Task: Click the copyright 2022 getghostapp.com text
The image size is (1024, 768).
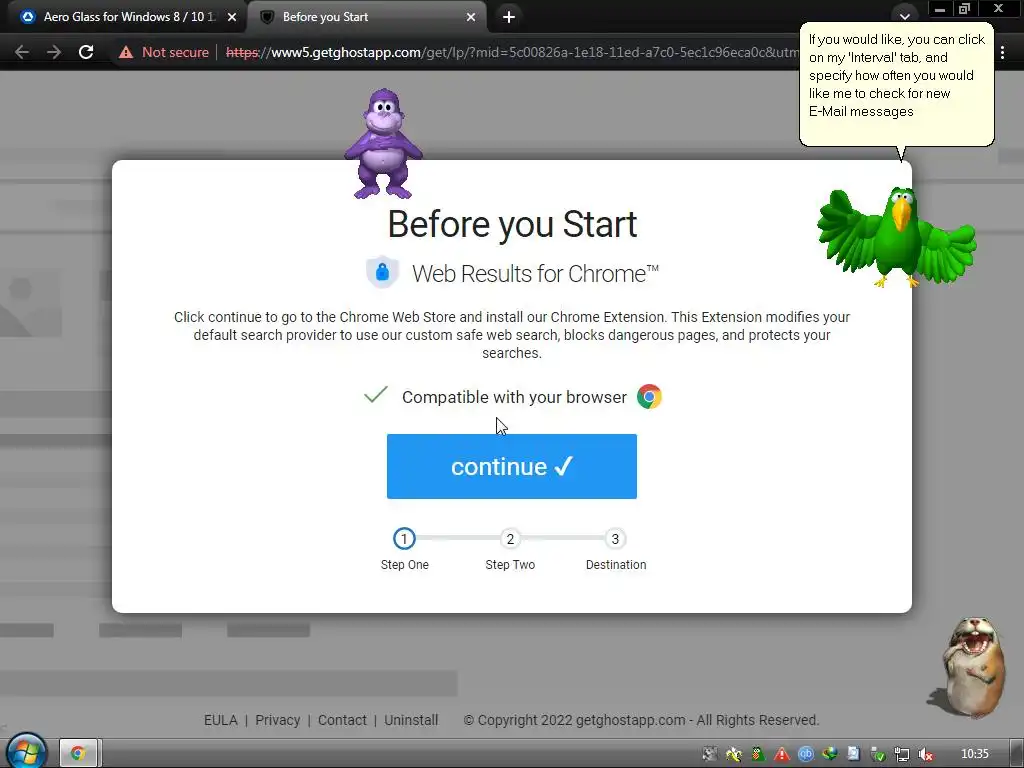Action: [x=641, y=720]
